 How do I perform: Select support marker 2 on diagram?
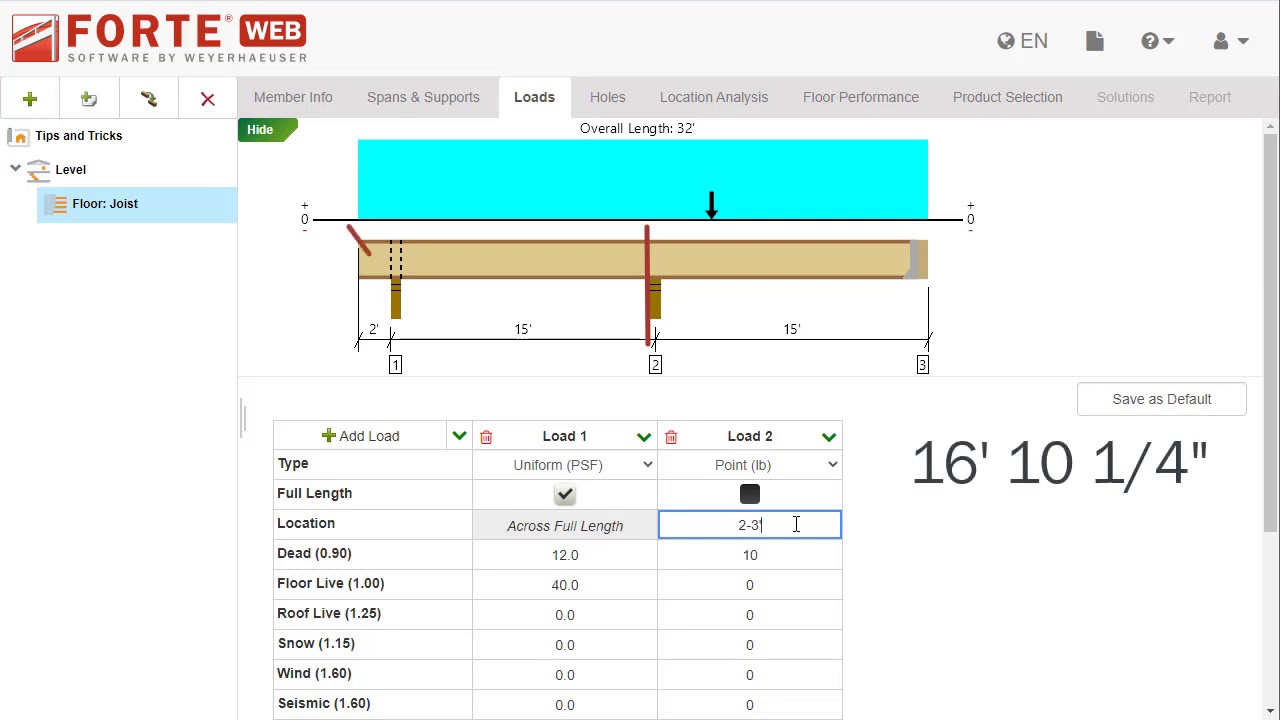pos(655,365)
